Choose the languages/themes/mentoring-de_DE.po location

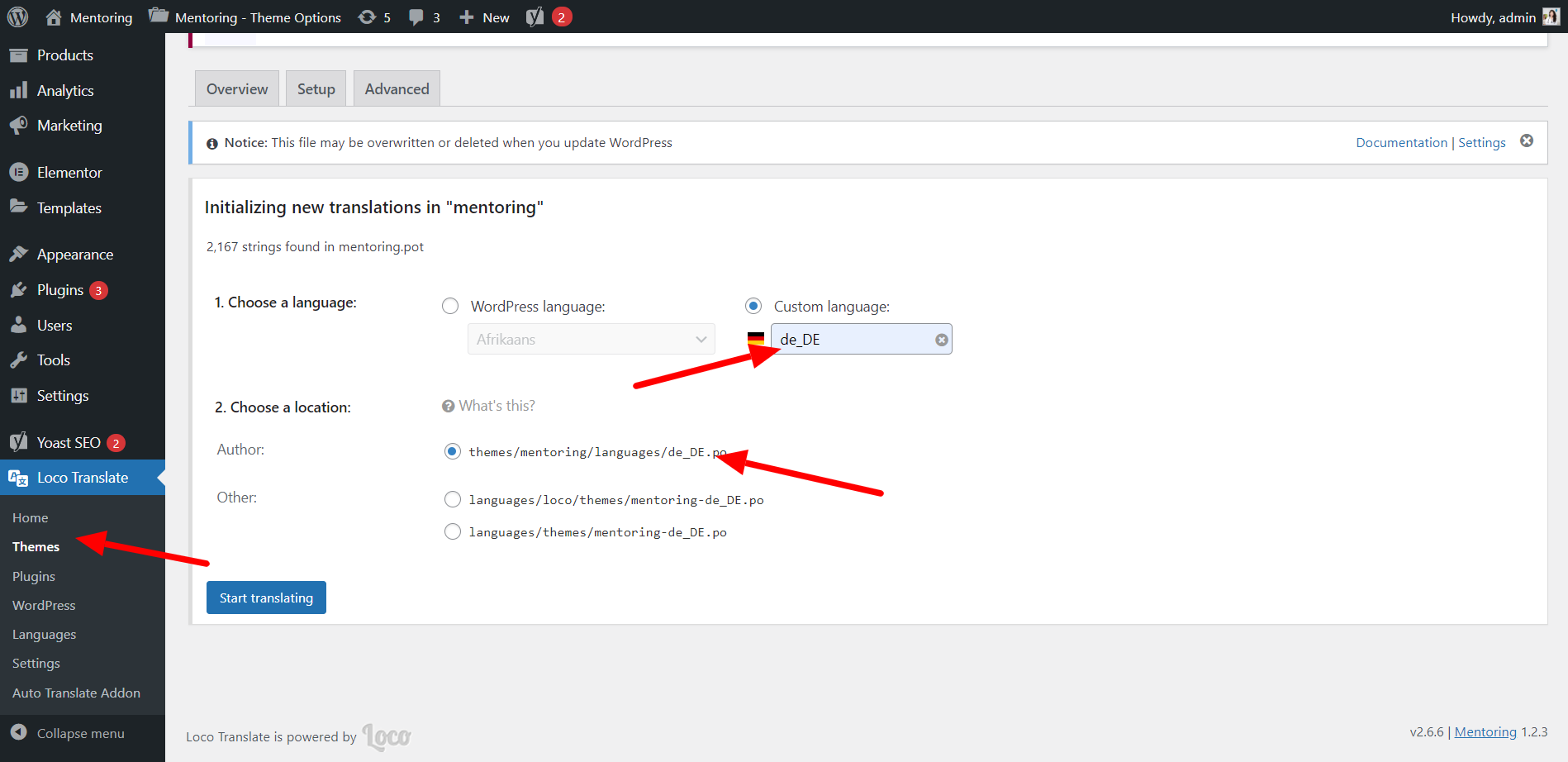pos(453,531)
